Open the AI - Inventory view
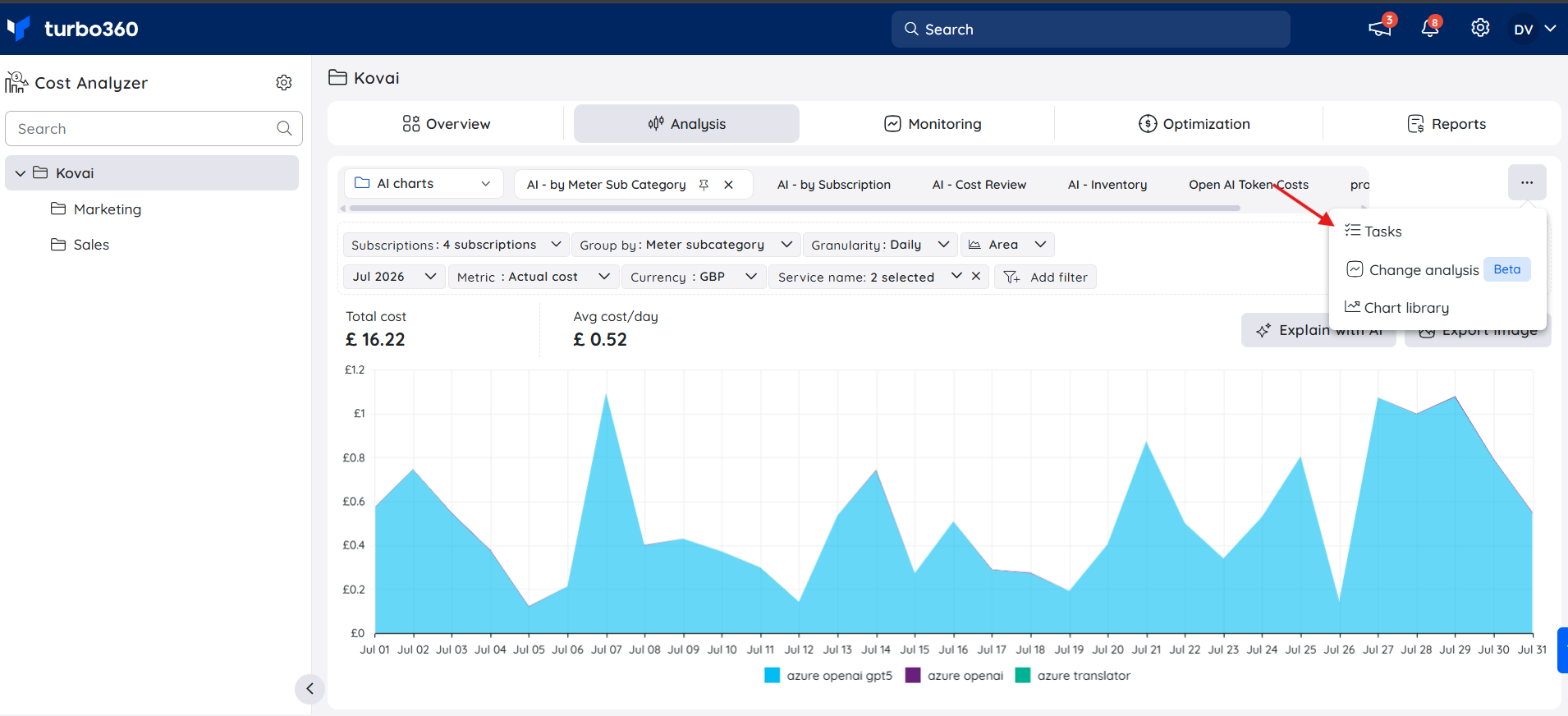Viewport: 1568px width, 716px height. point(1107,185)
